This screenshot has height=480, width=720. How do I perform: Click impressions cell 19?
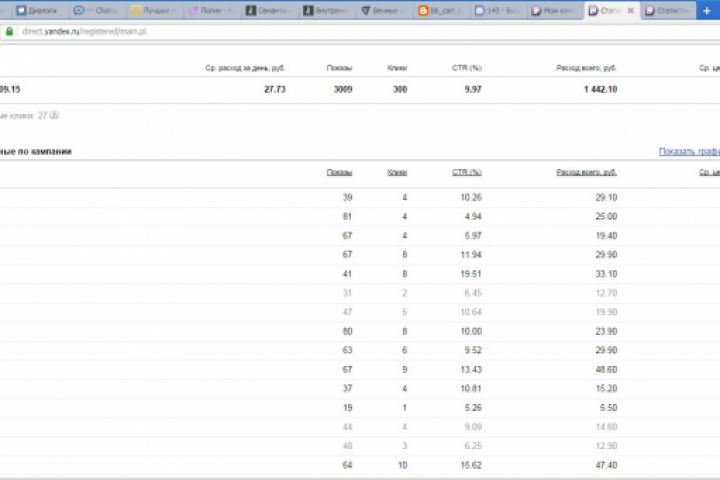(348, 408)
